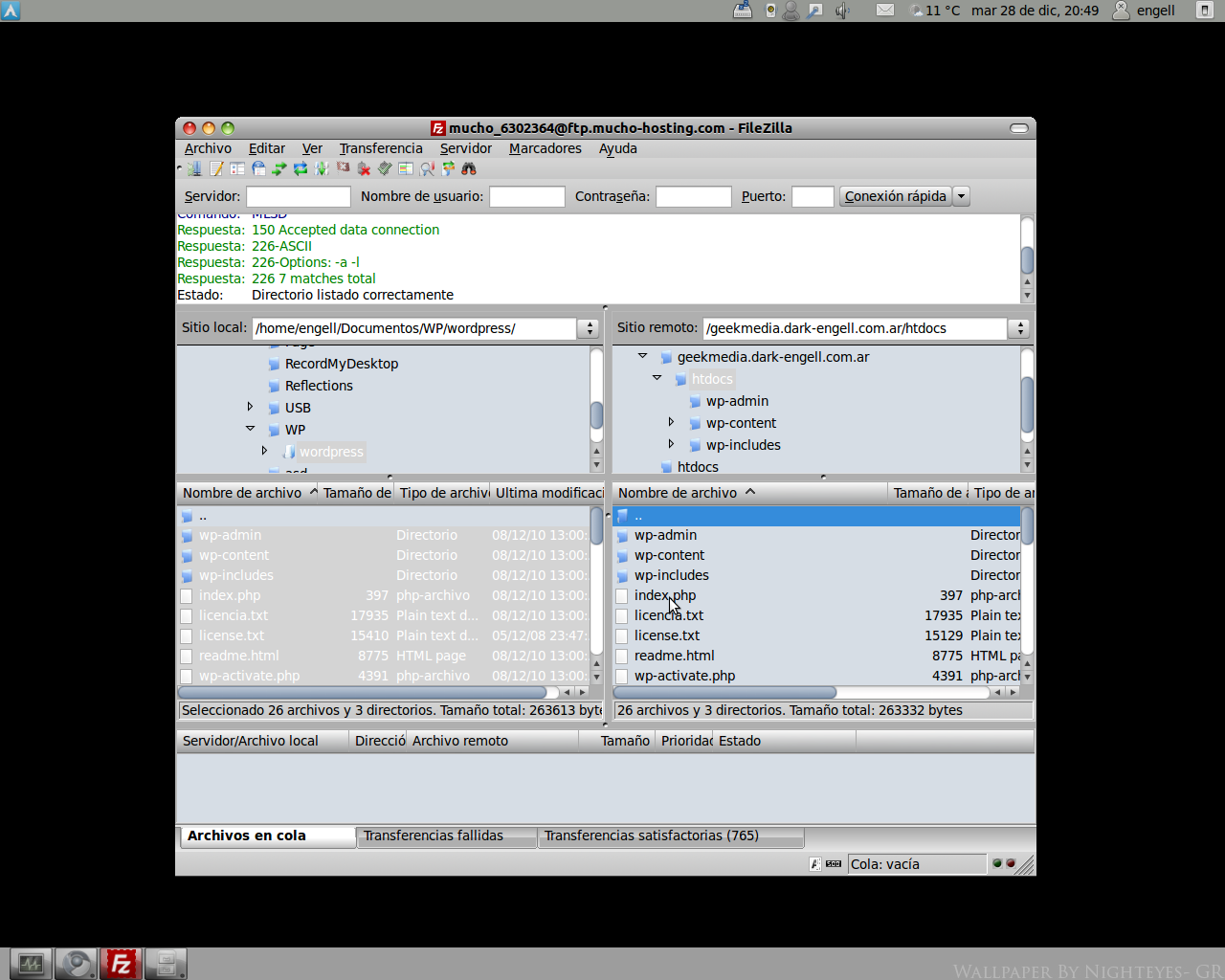Open the applications menu icon at top left

[11, 11]
